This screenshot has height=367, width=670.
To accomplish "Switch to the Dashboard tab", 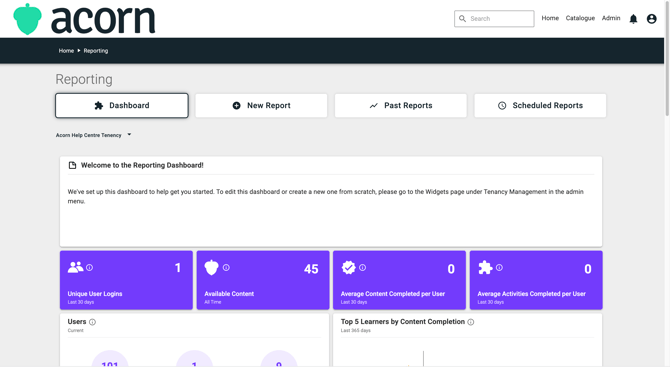I will [122, 106].
